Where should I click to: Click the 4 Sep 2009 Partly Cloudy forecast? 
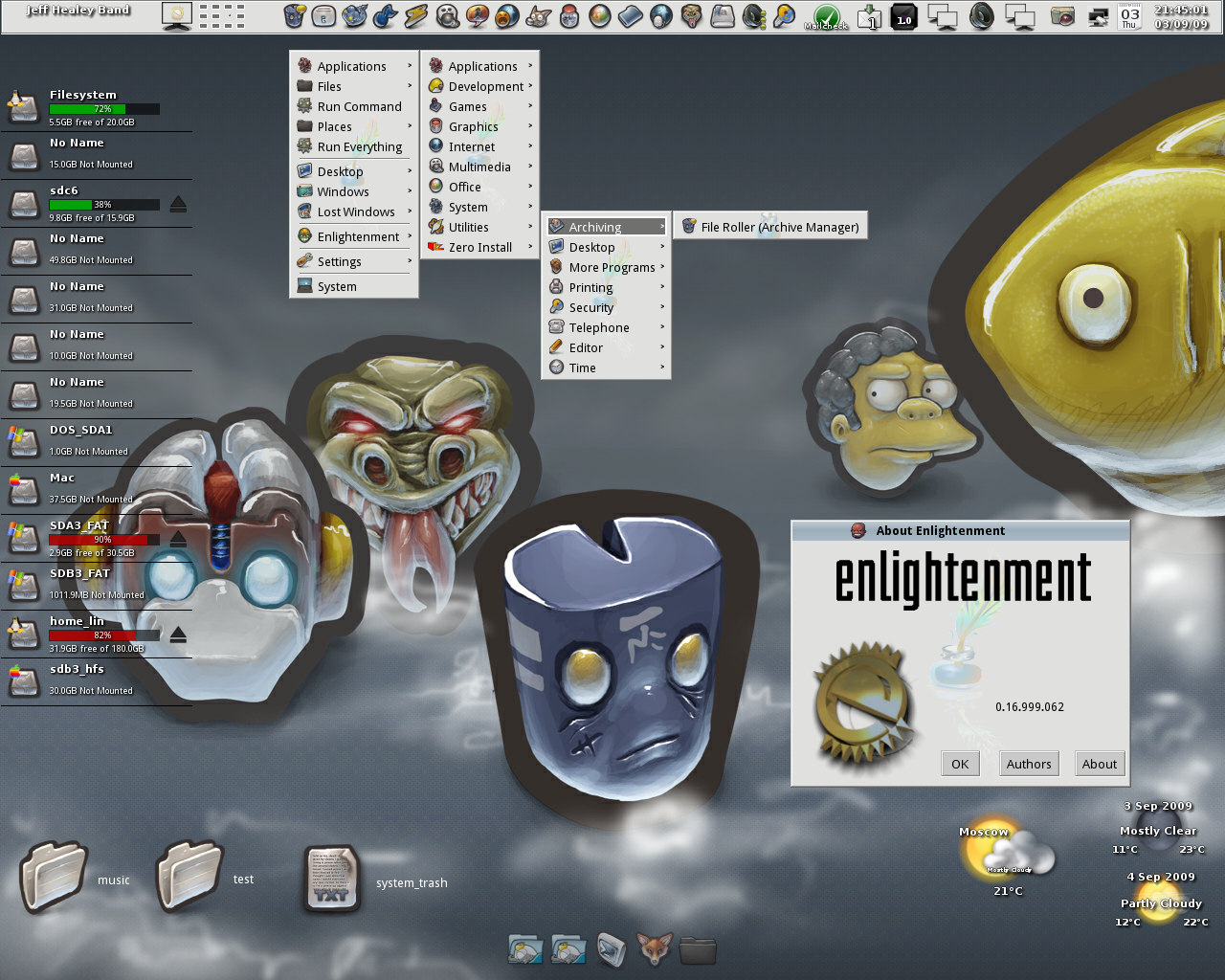[x=1160, y=901]
